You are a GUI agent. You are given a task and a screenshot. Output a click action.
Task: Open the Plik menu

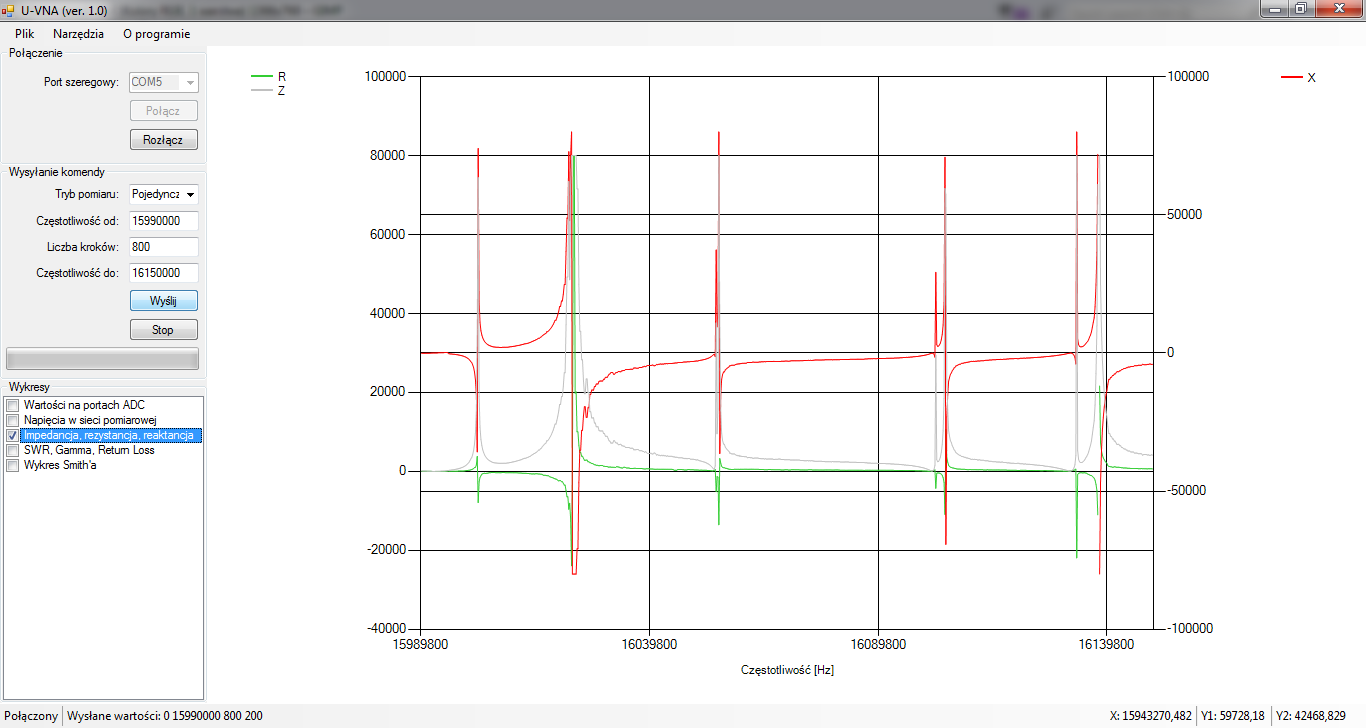[x=24, y=33]
